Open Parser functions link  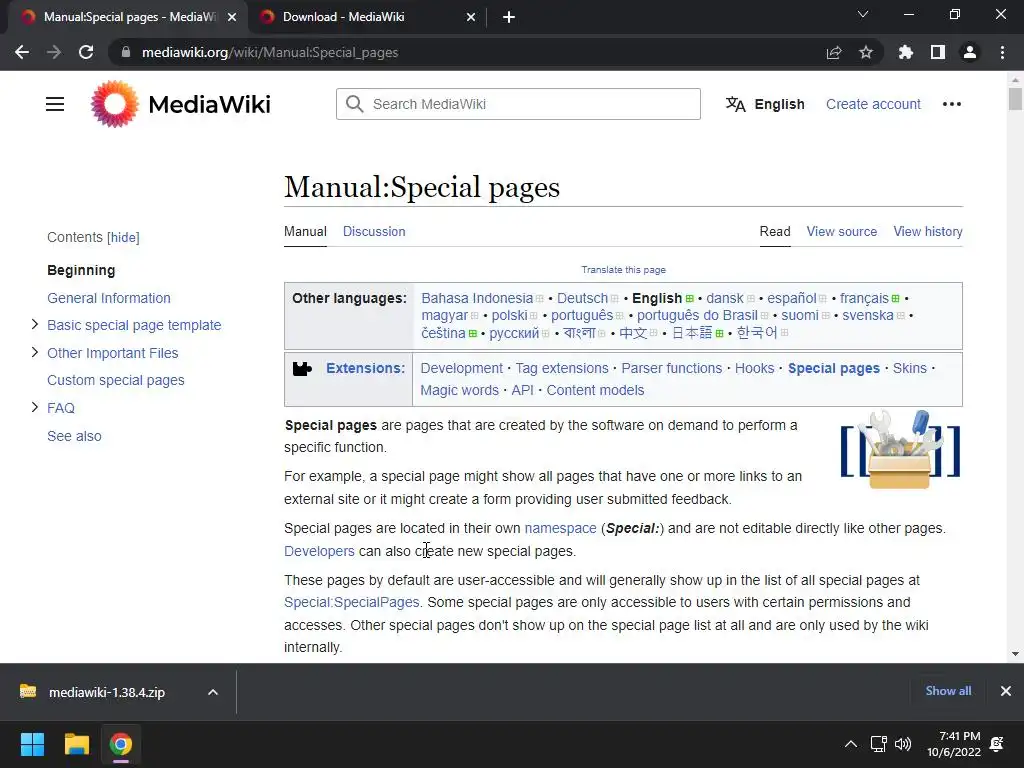tap(671, 368)
